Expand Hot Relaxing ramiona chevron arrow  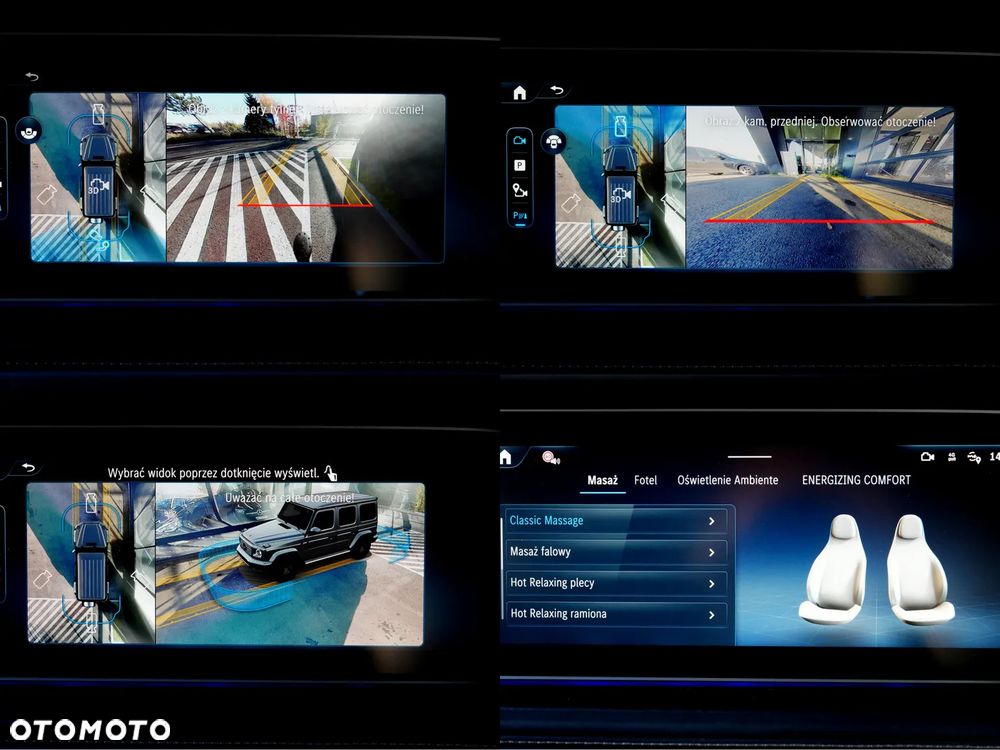(712, 615)
